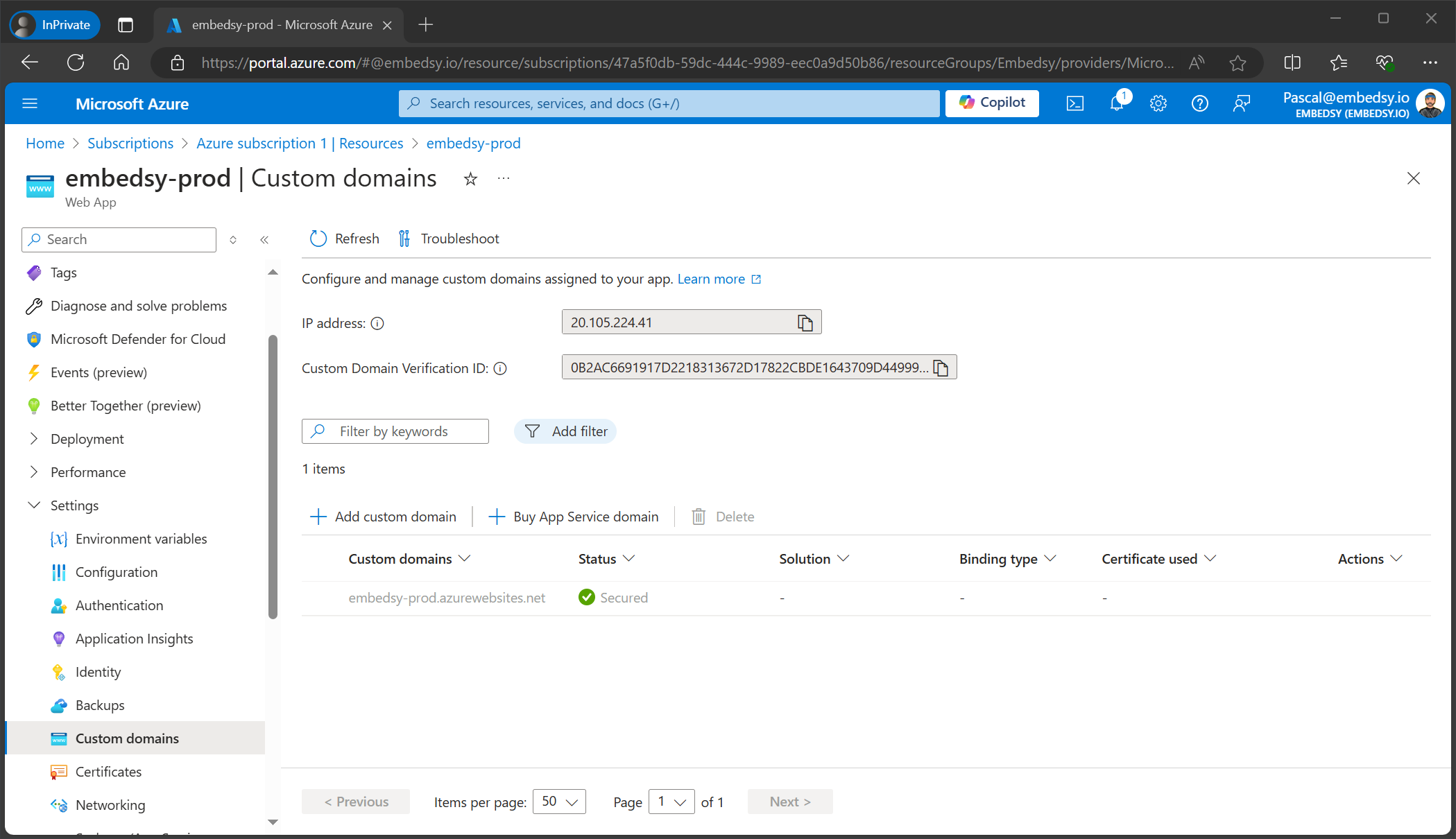Screen dimensions: 1456x839
Task: Copy the Custom Domain Verification ID
Action: [x=941, y=367]
